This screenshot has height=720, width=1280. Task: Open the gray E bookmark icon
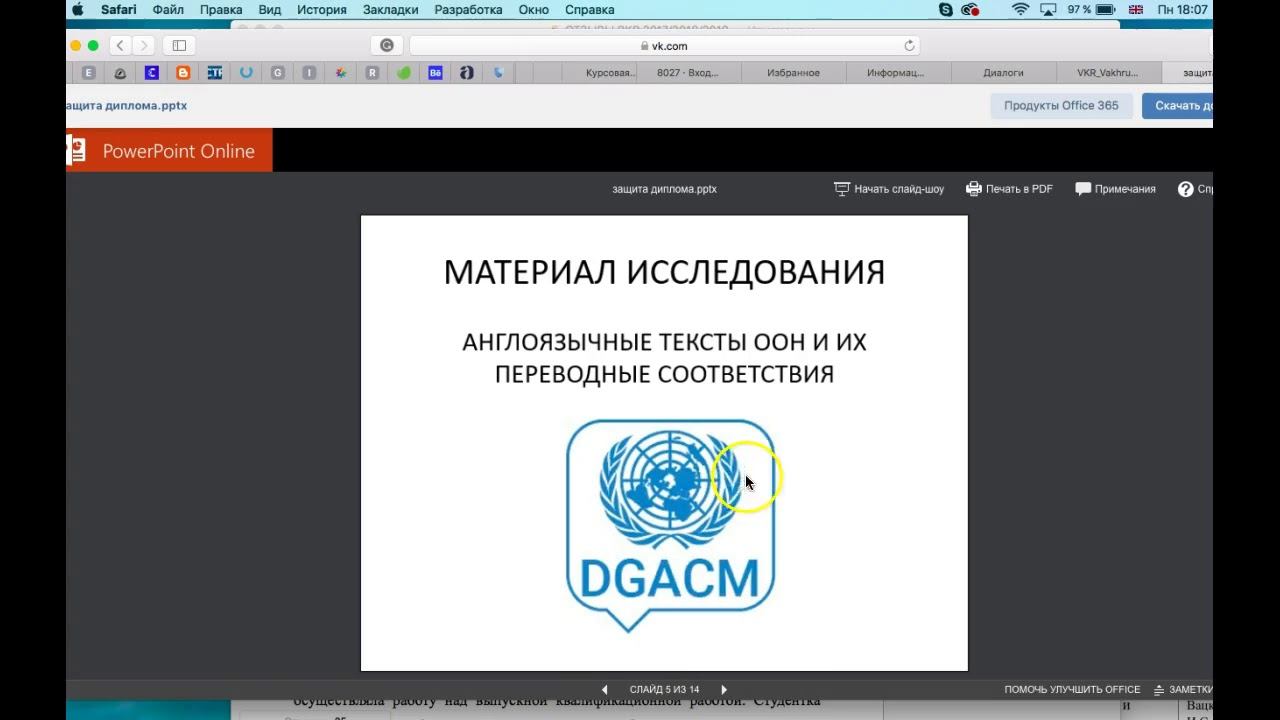point(89,72)
